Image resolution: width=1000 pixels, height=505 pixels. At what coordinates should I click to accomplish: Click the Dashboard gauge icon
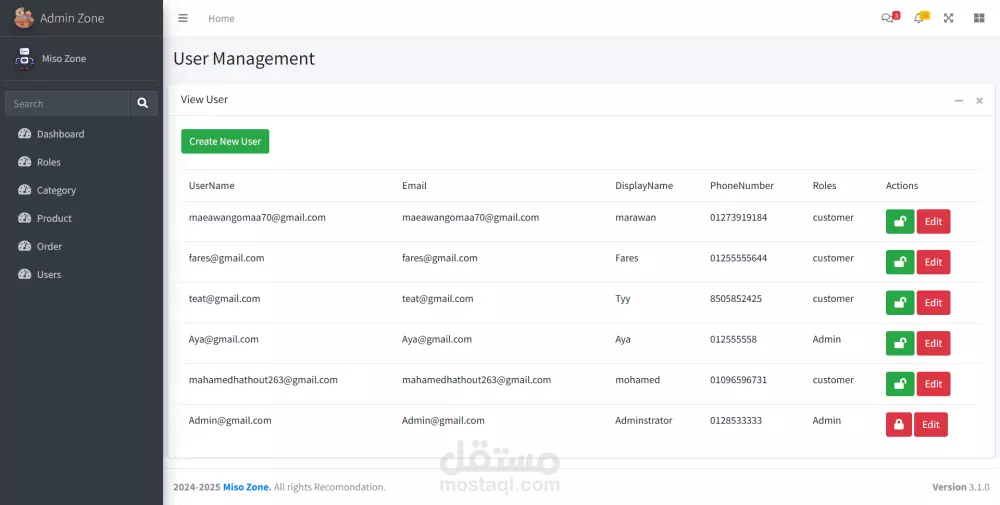tap(24, 134)
